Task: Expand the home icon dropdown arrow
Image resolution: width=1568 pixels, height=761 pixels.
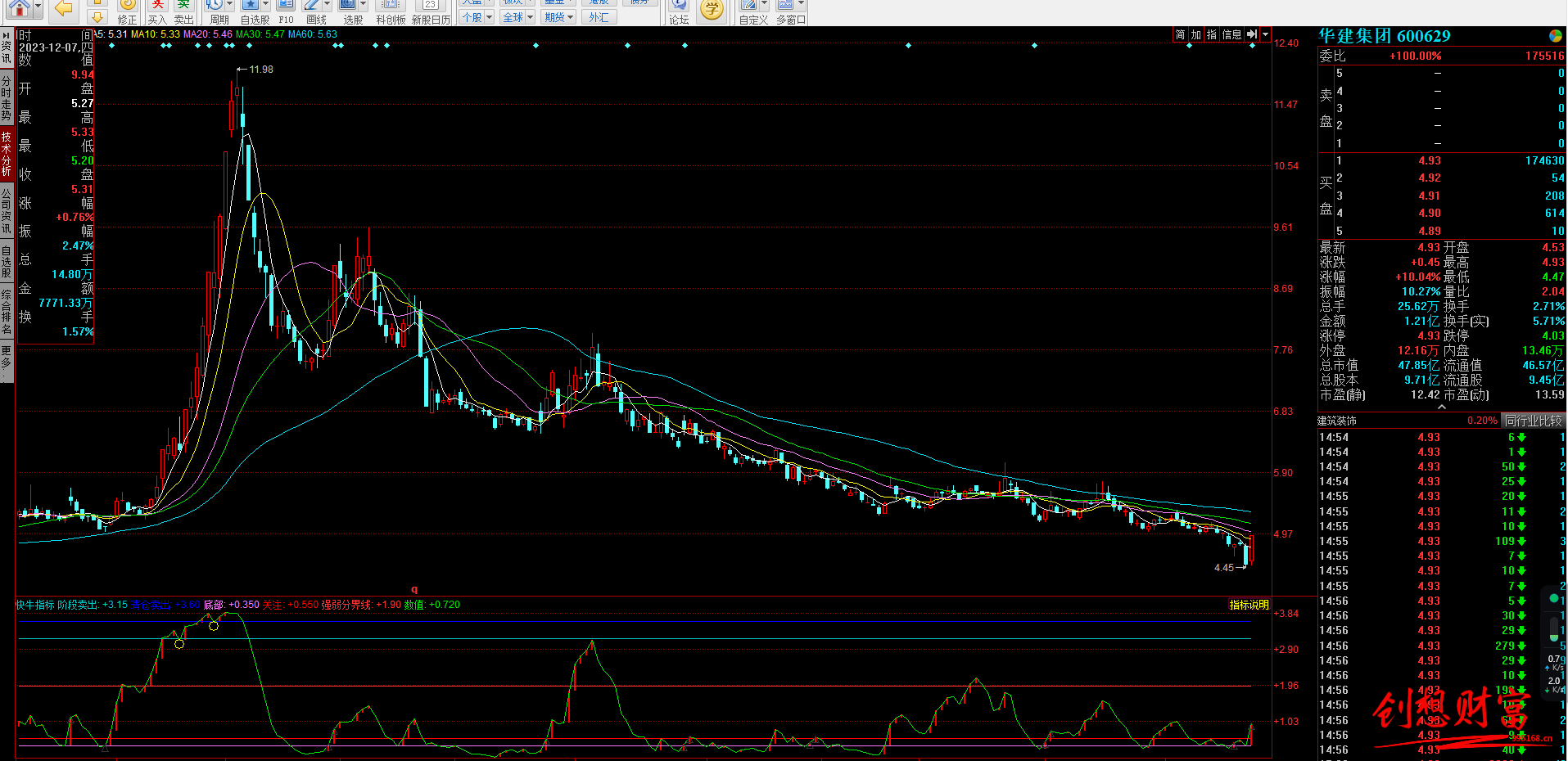Action: (x=38, y=7)
